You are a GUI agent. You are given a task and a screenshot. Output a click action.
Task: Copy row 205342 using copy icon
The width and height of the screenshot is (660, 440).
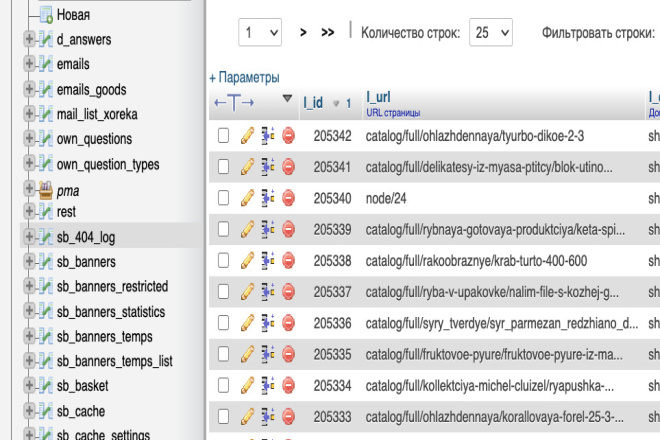268,136
